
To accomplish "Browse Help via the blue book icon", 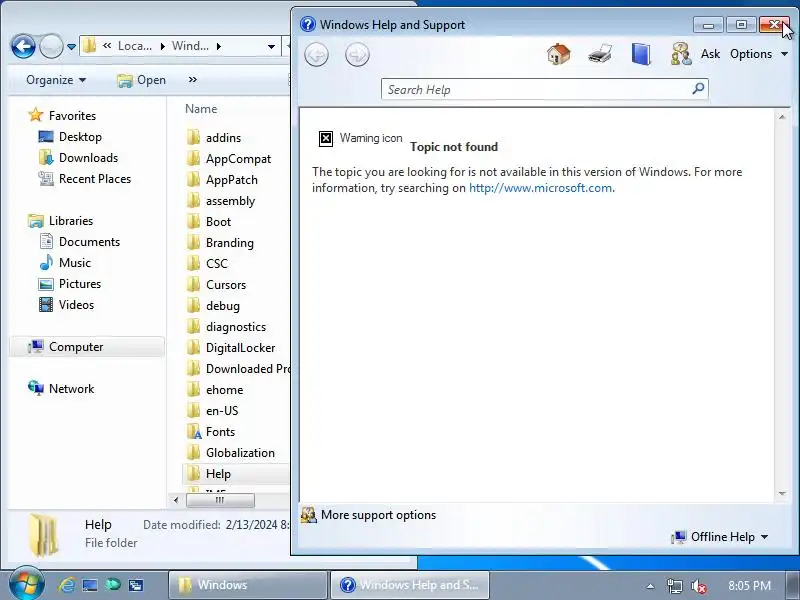I will click(641, 54).
